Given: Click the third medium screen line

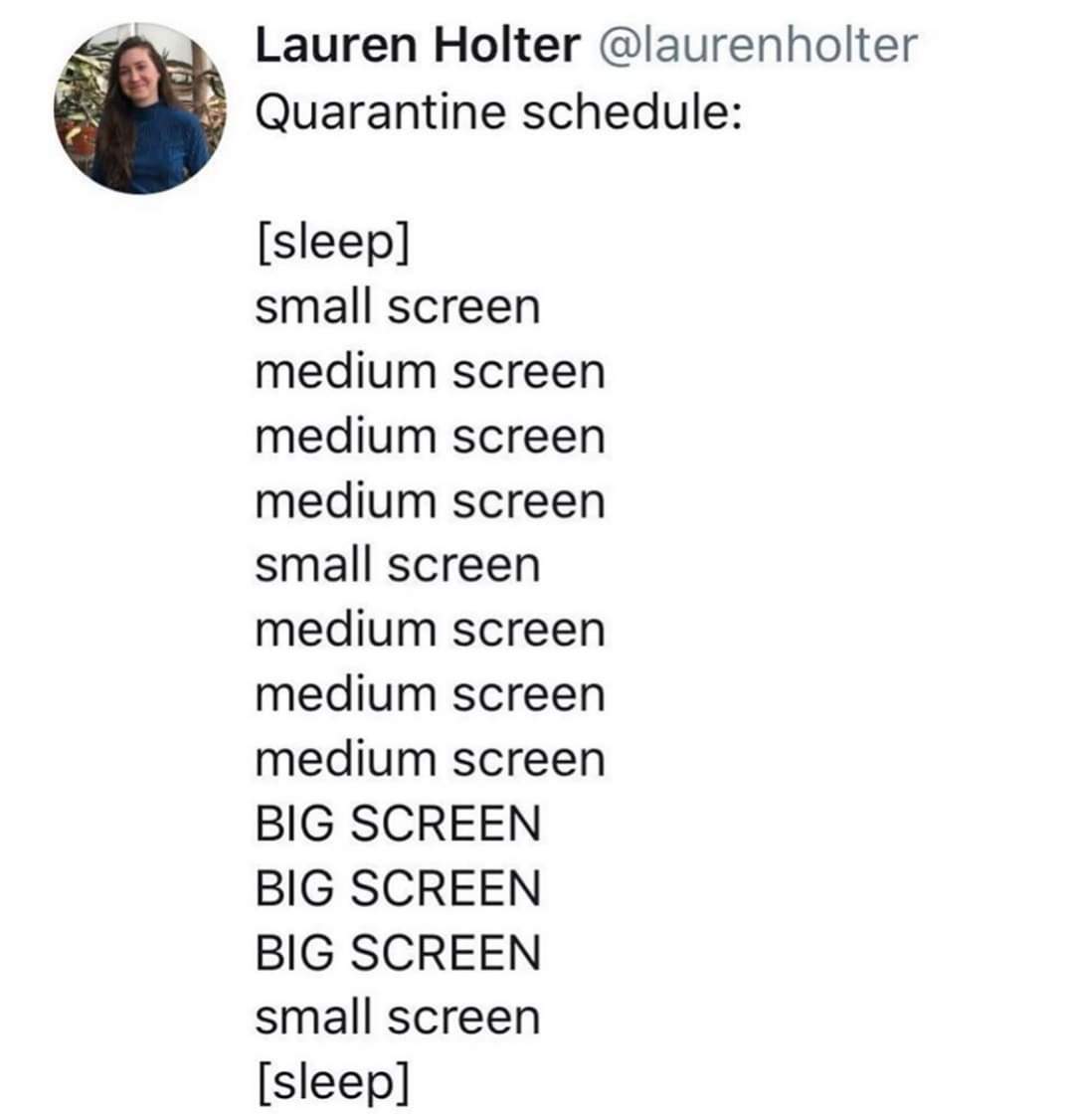Looking at the screenshot, I should coord(431,500).
